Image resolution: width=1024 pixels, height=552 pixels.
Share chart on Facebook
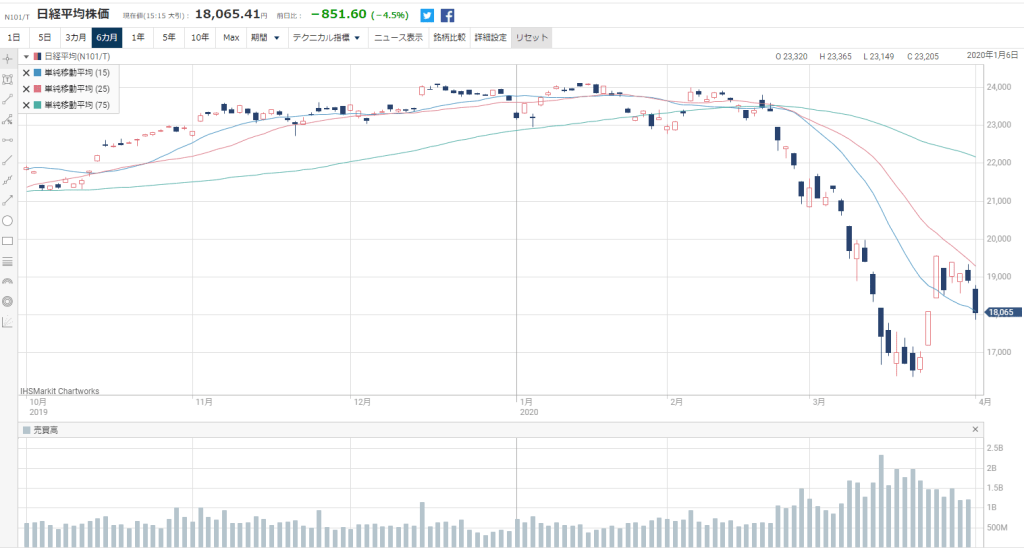tap(447, 15)
